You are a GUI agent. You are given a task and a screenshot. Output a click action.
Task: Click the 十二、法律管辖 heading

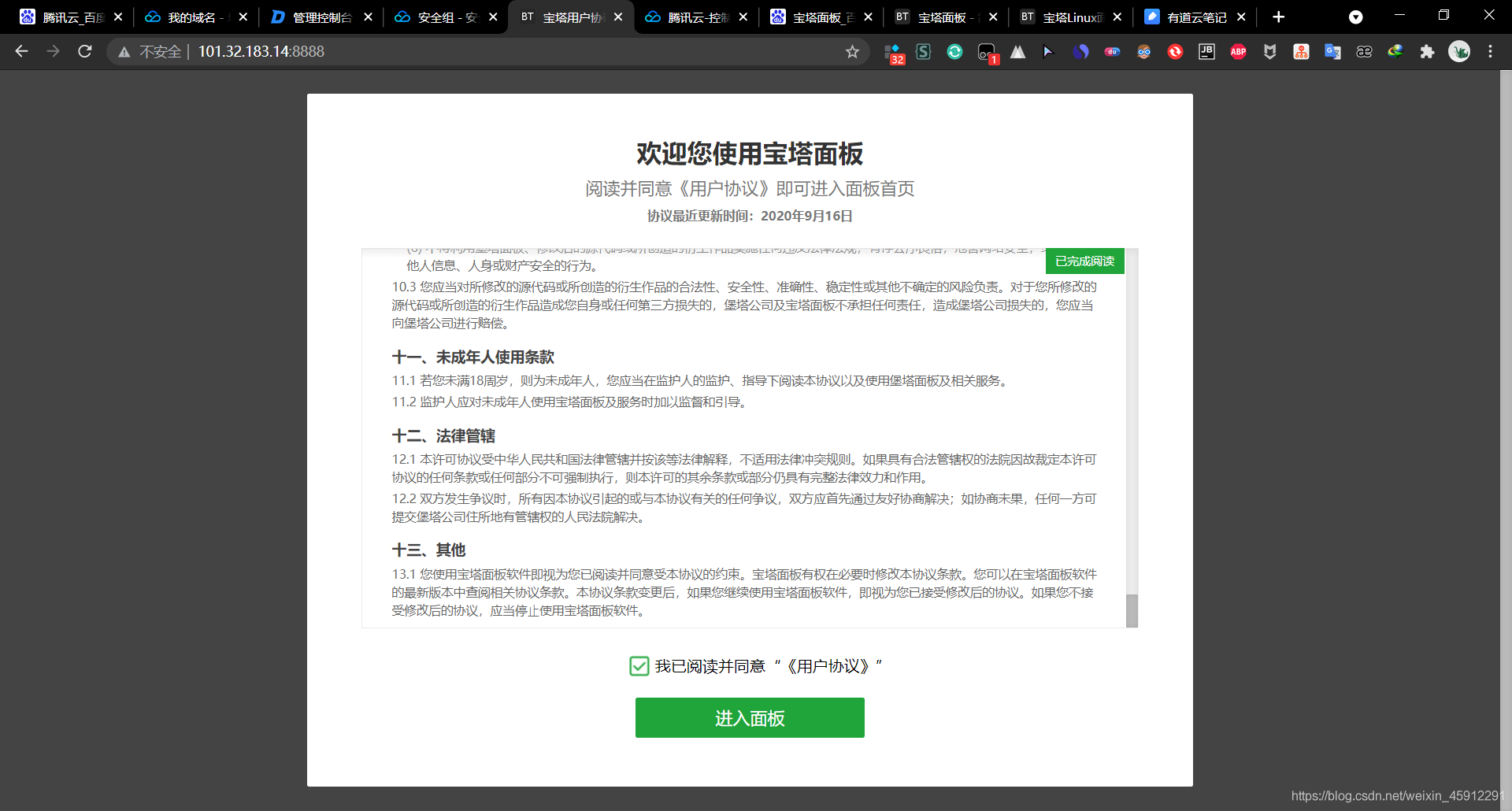point(443,436)
